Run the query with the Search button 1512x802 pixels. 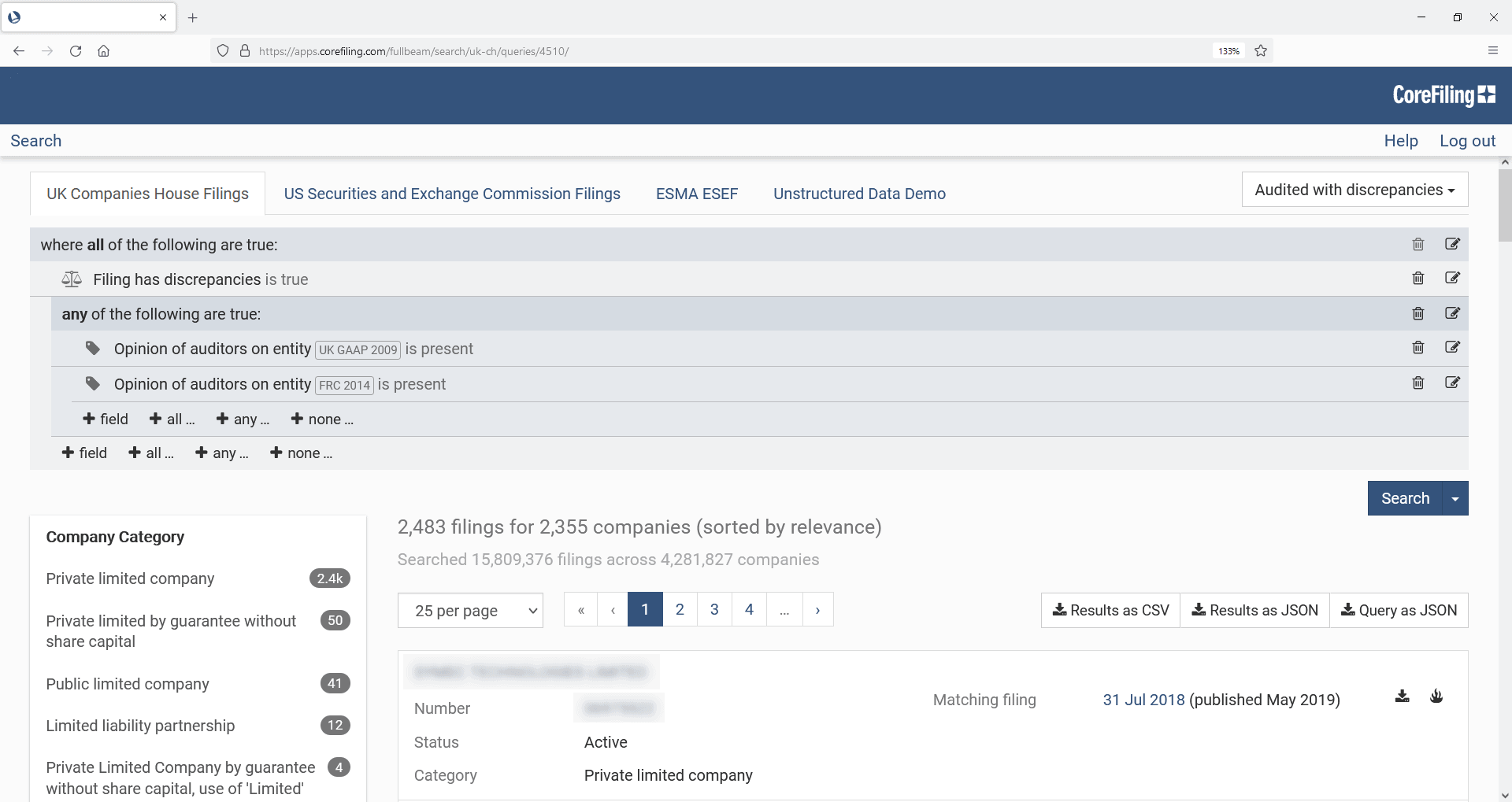coord(1405,499)
